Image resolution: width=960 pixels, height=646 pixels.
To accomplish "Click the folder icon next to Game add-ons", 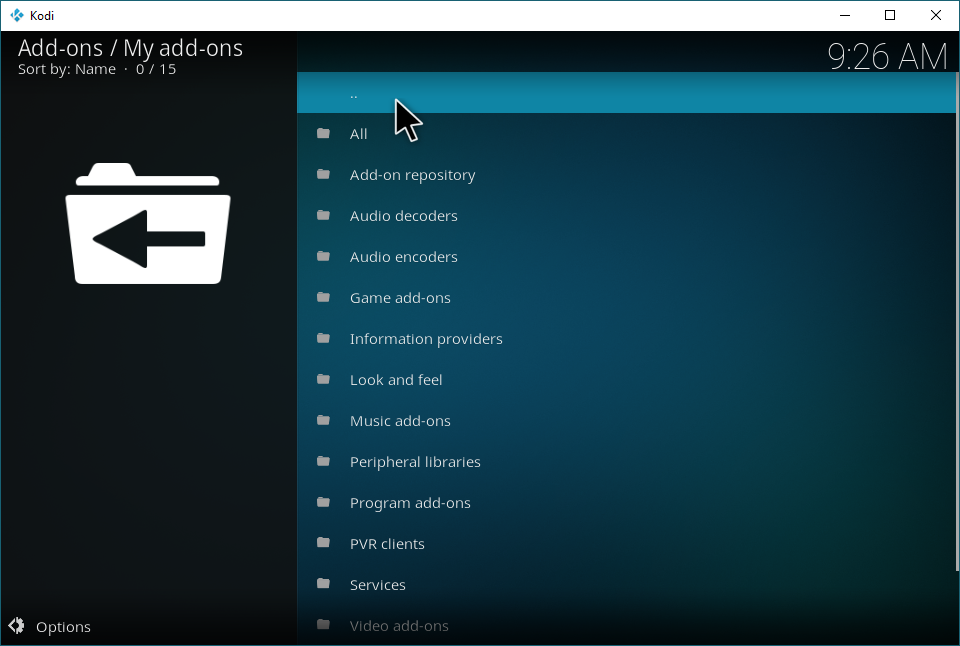I will point(323,298).
